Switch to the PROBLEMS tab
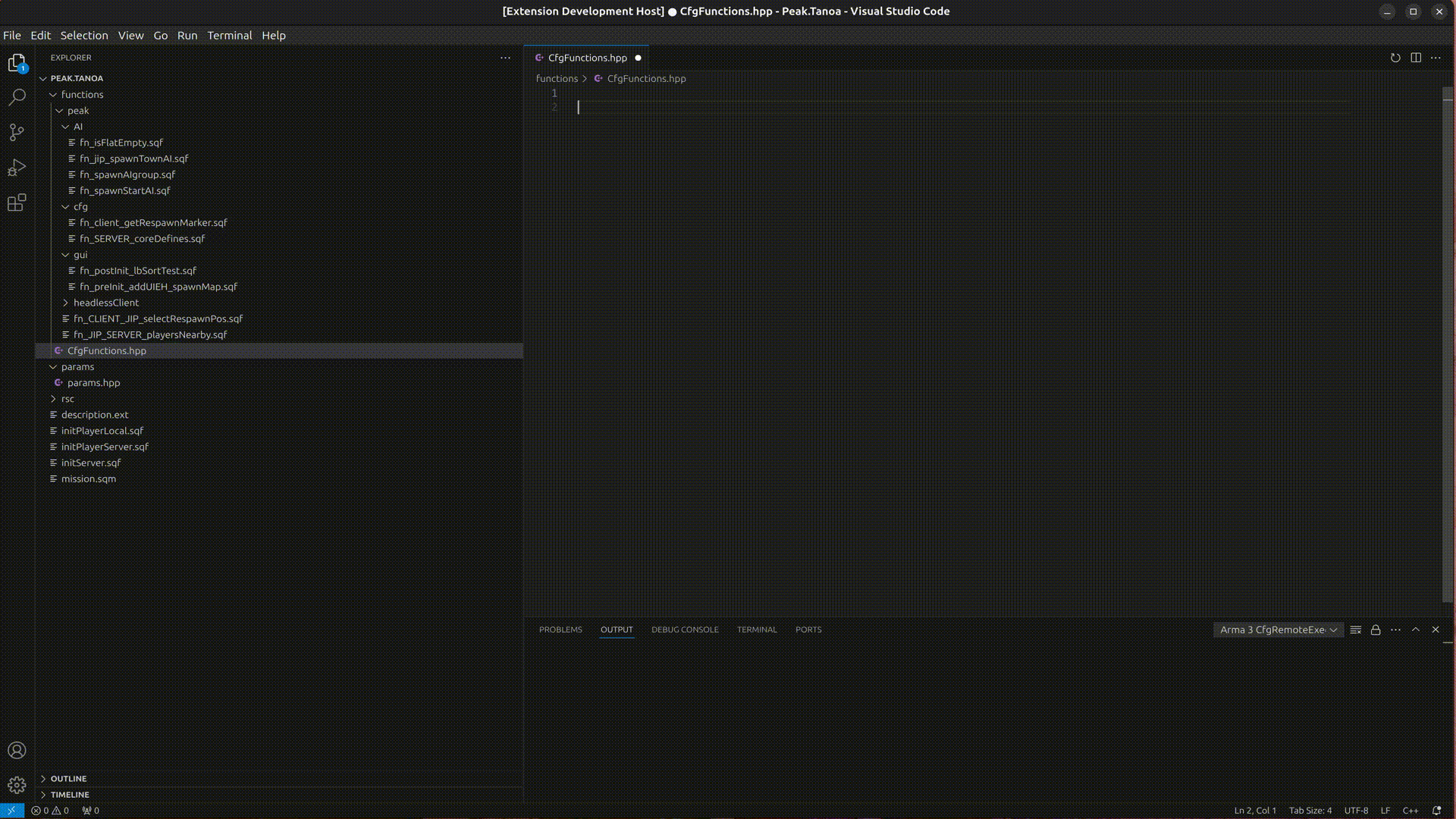Image resolution: width=1456 pixels, height=819 pixels. point(560,630)
